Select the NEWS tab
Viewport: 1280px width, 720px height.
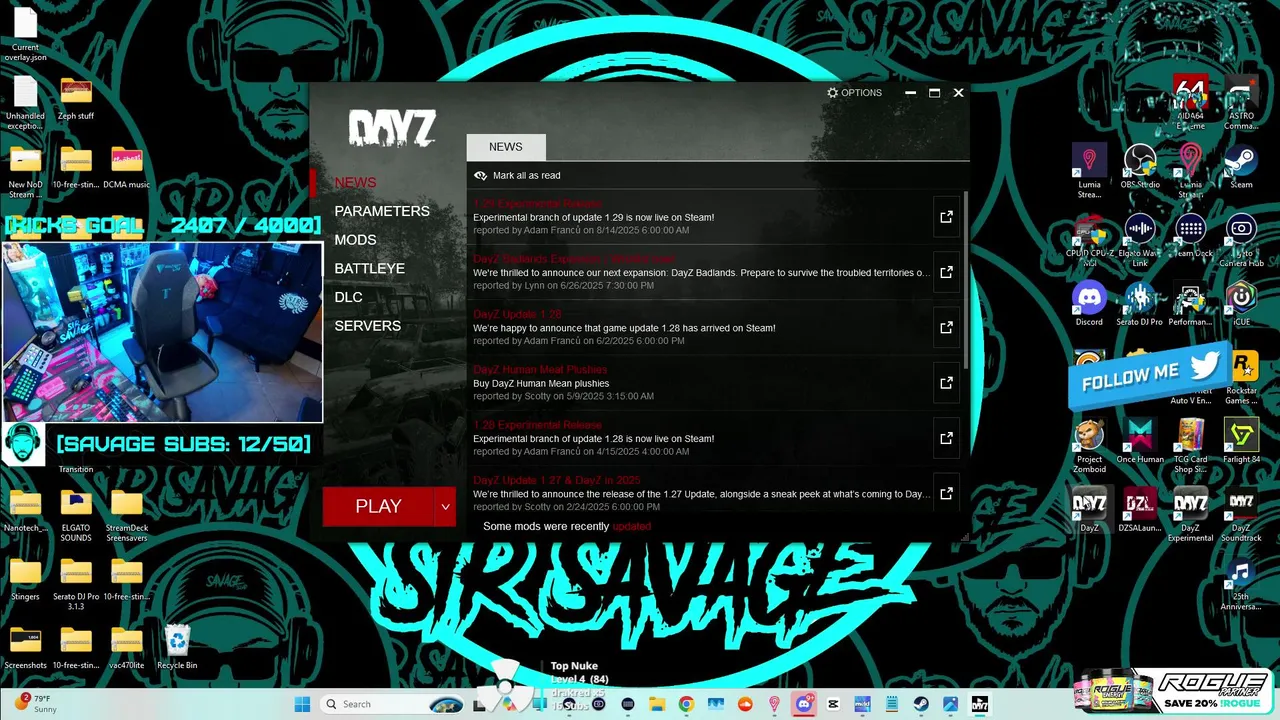(x=506, y=147)
